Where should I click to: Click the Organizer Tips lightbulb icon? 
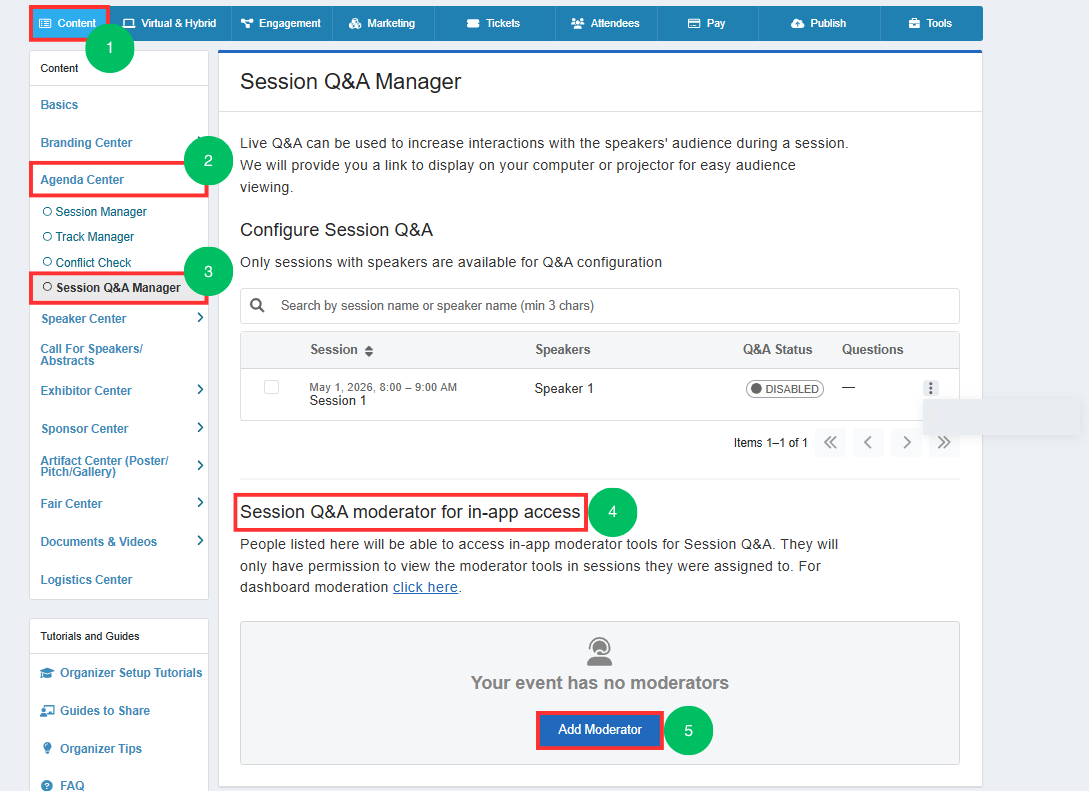click(x=47, y=749)
